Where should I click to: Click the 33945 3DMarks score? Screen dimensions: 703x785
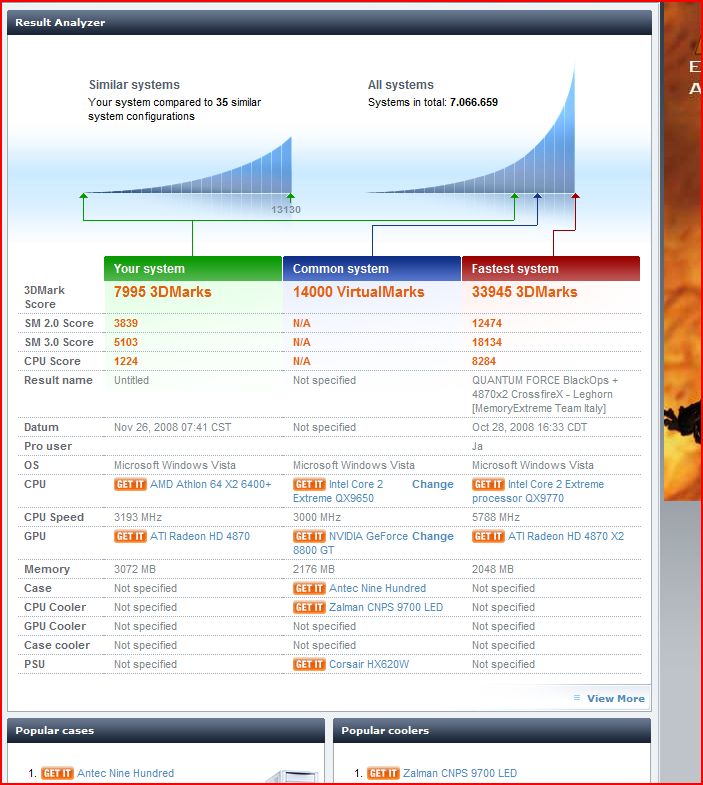click(x=525, y=292)
